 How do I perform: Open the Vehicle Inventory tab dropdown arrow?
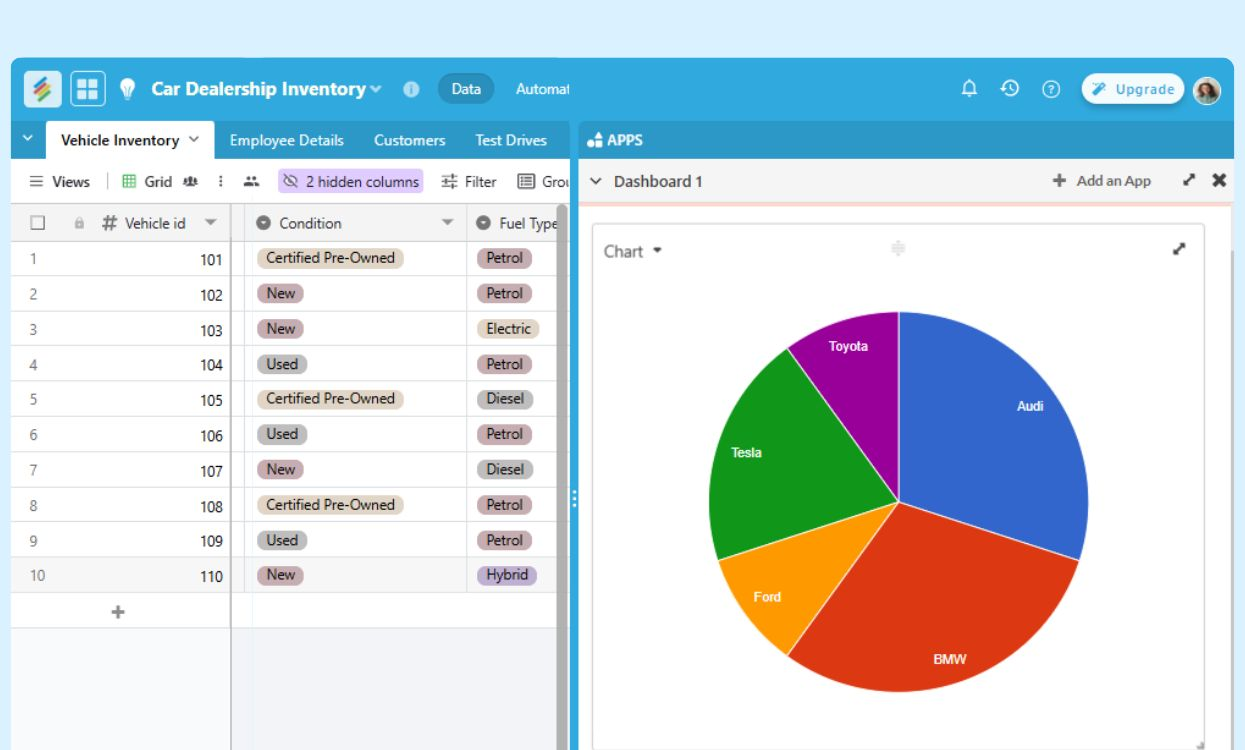click(194, 140)
